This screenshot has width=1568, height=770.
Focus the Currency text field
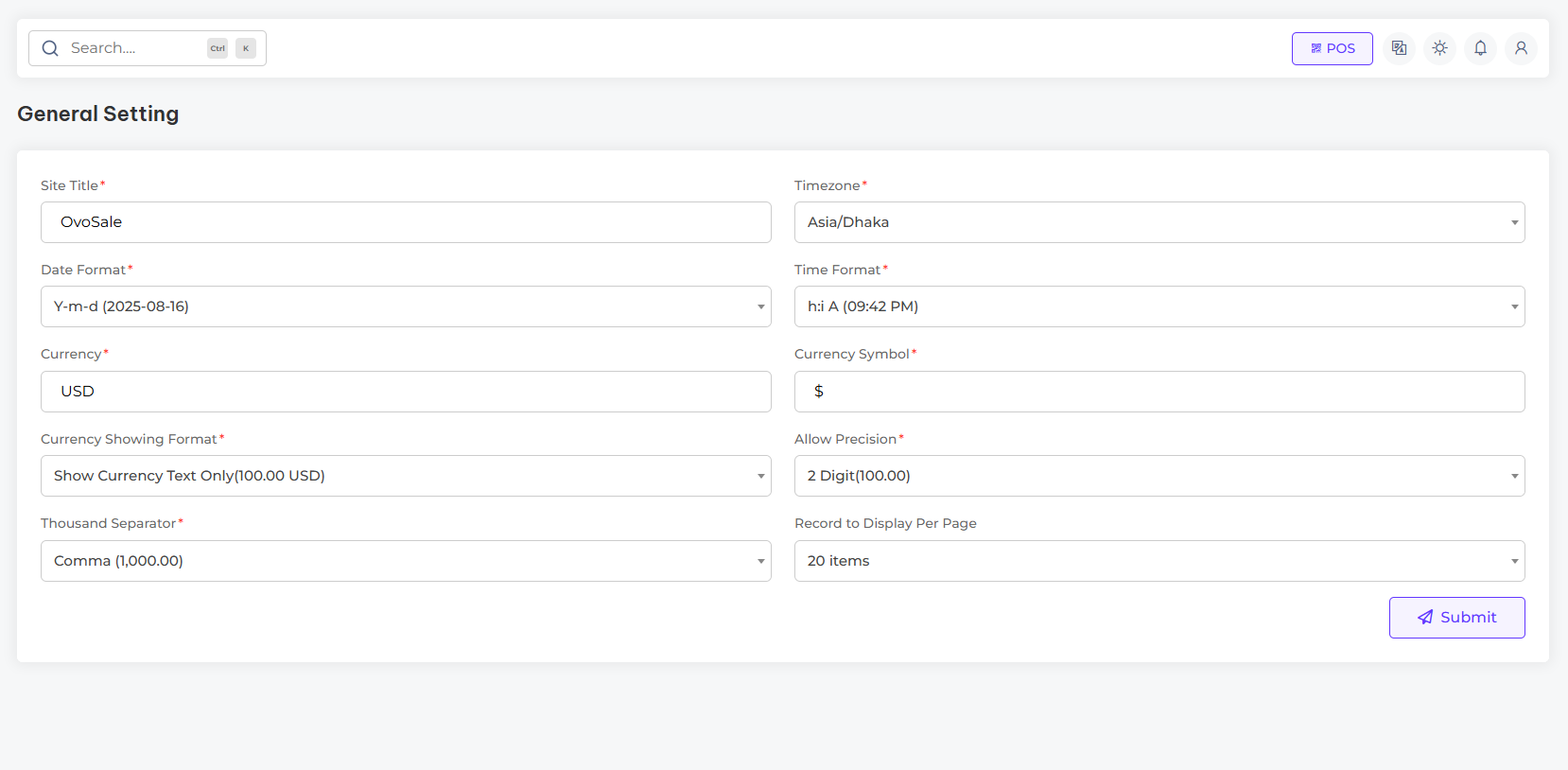coord(406,392)
